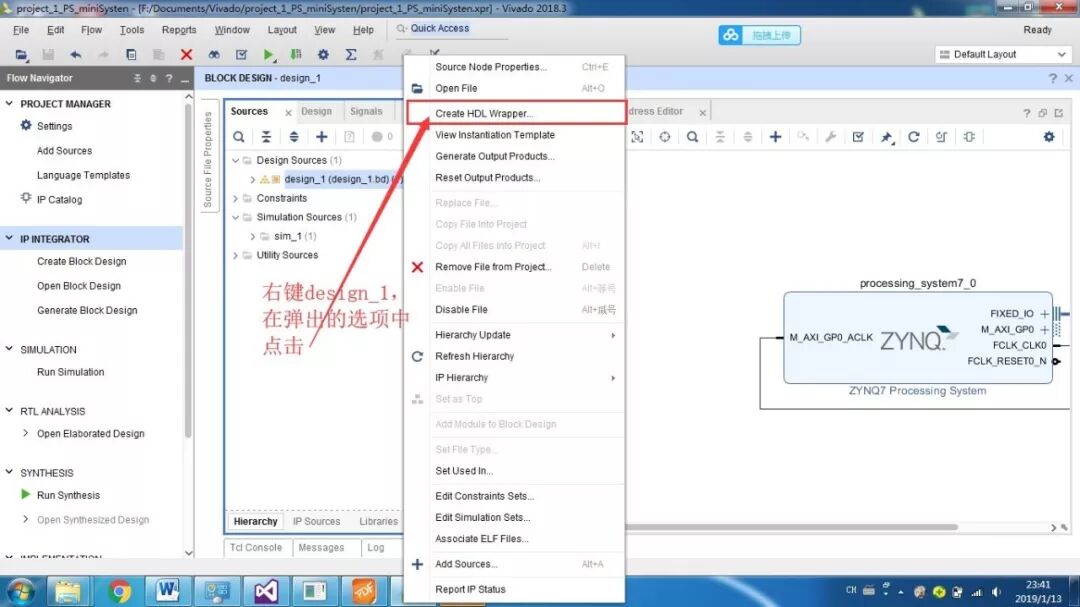Expand the Constraints folder
Image resolution: width=1080 pixels, height=607 pixels.
click(236, 198)
